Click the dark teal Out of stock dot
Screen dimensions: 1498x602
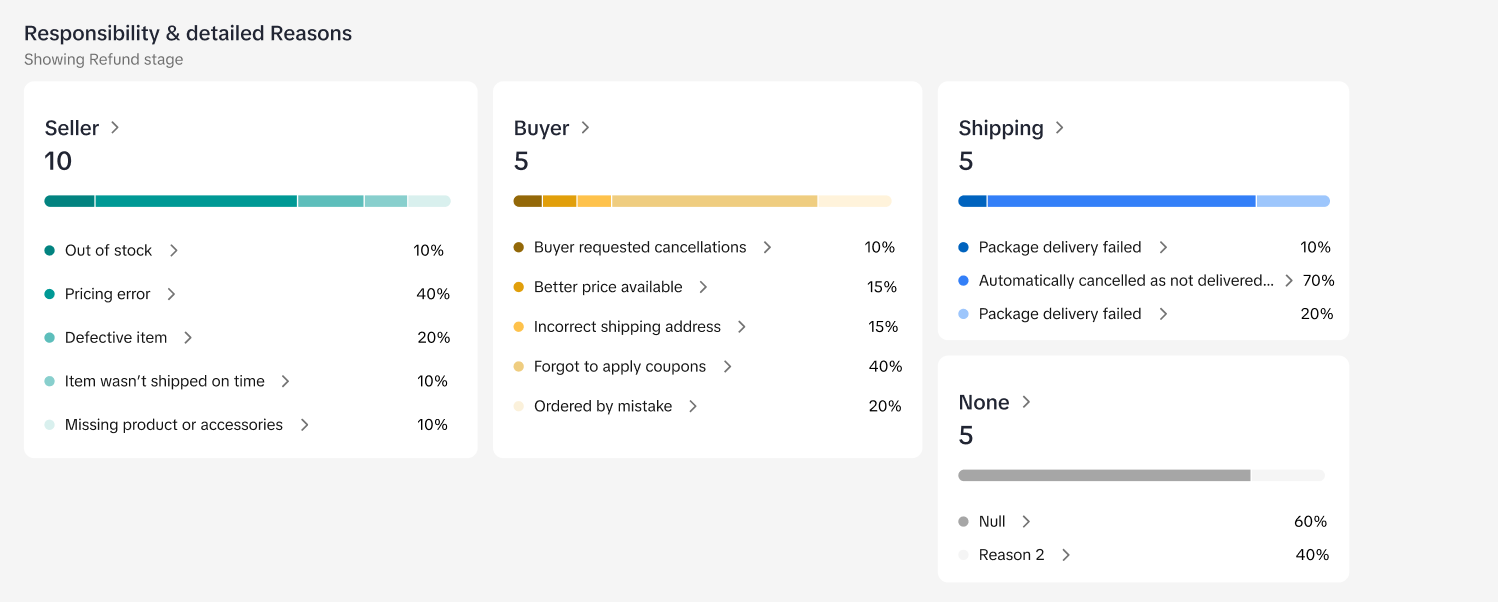pos(50,251)
